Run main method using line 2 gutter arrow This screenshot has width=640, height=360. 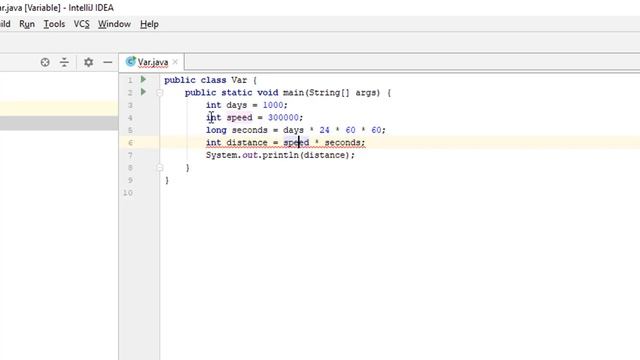[x=143, y=92]
